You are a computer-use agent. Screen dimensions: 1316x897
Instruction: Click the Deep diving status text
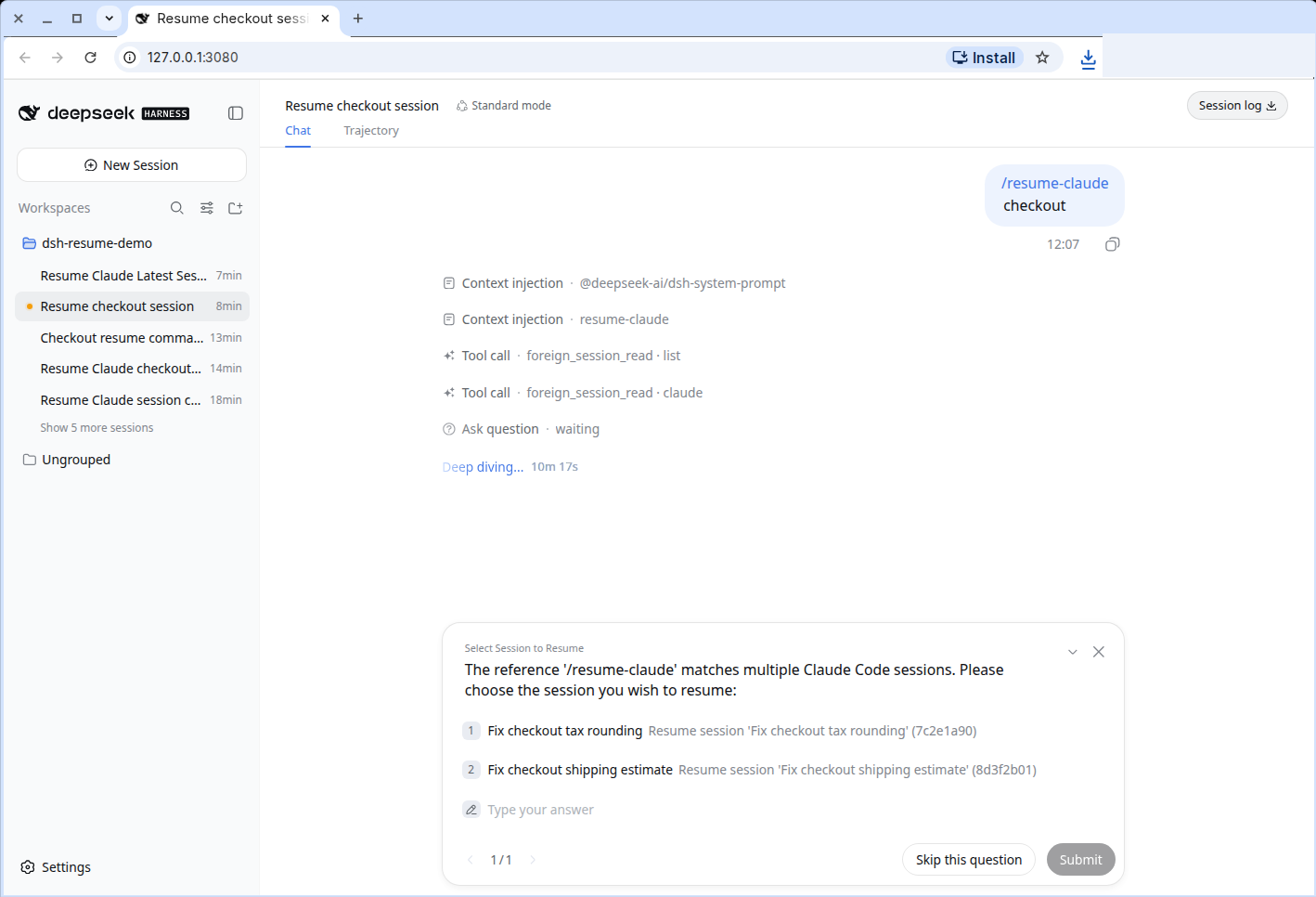(483, 467)
